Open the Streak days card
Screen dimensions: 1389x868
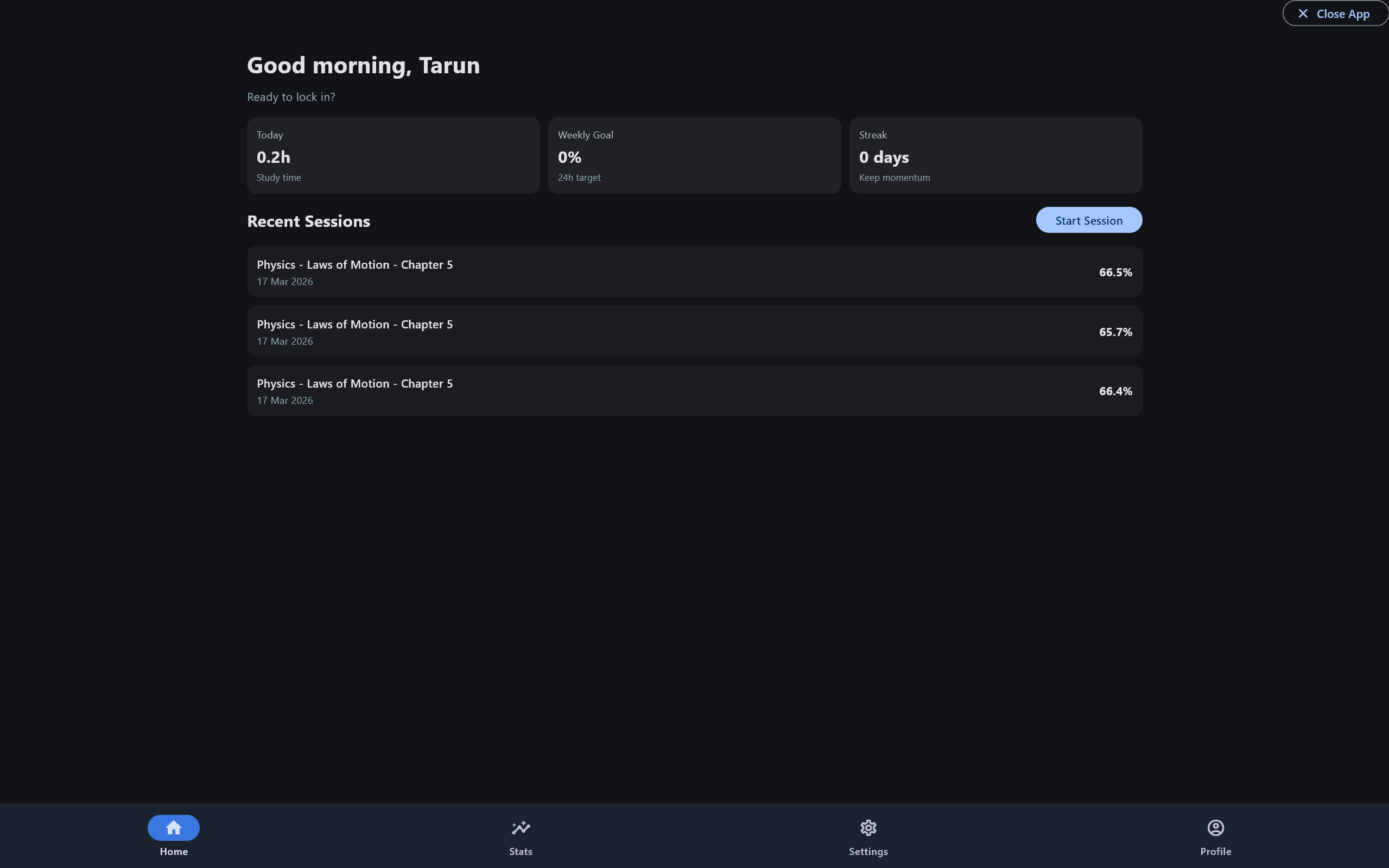[x=995, y=156]
